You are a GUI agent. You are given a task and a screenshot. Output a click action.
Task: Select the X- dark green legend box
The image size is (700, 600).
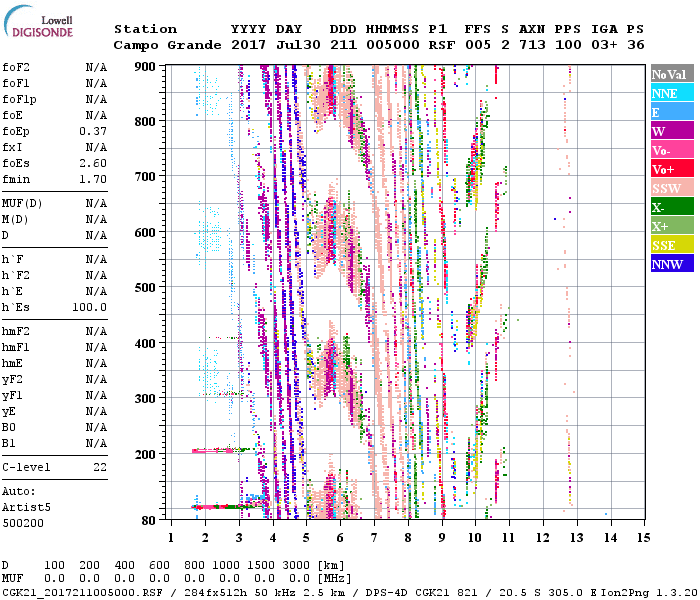click(672, 207)
